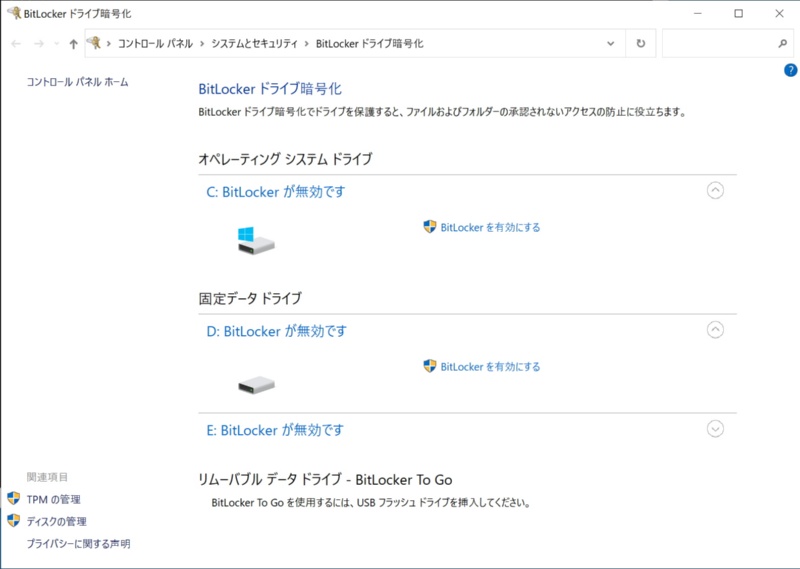Turn on BitLocker for D: drive

click(x=490, y=367)
